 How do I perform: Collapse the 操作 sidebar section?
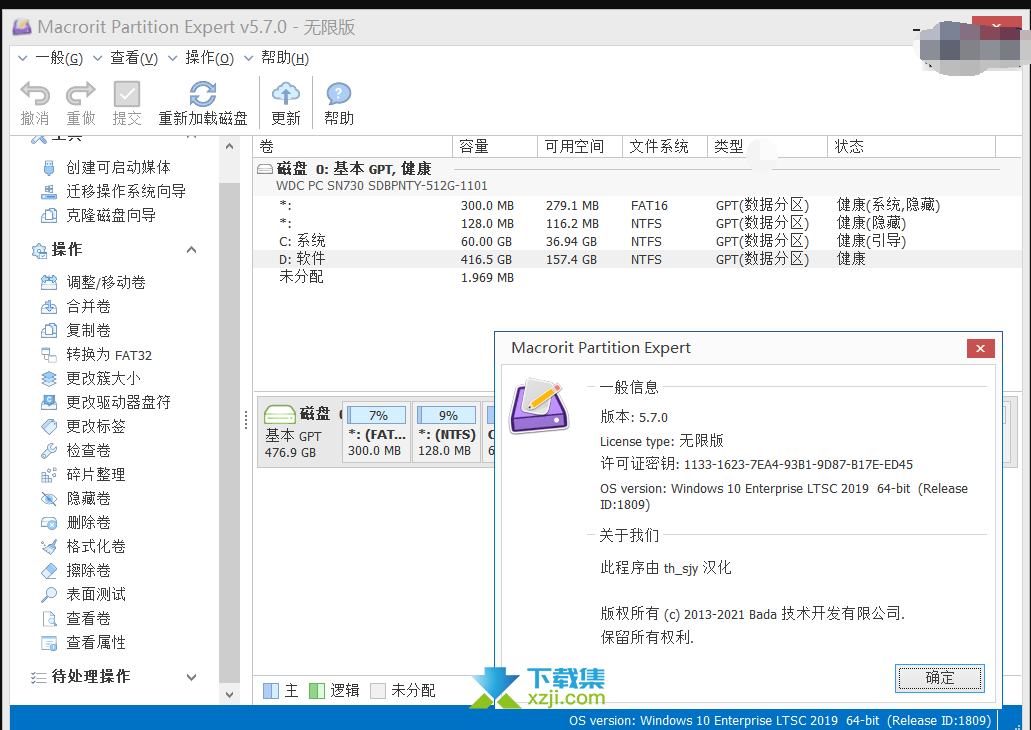(191, 250)
